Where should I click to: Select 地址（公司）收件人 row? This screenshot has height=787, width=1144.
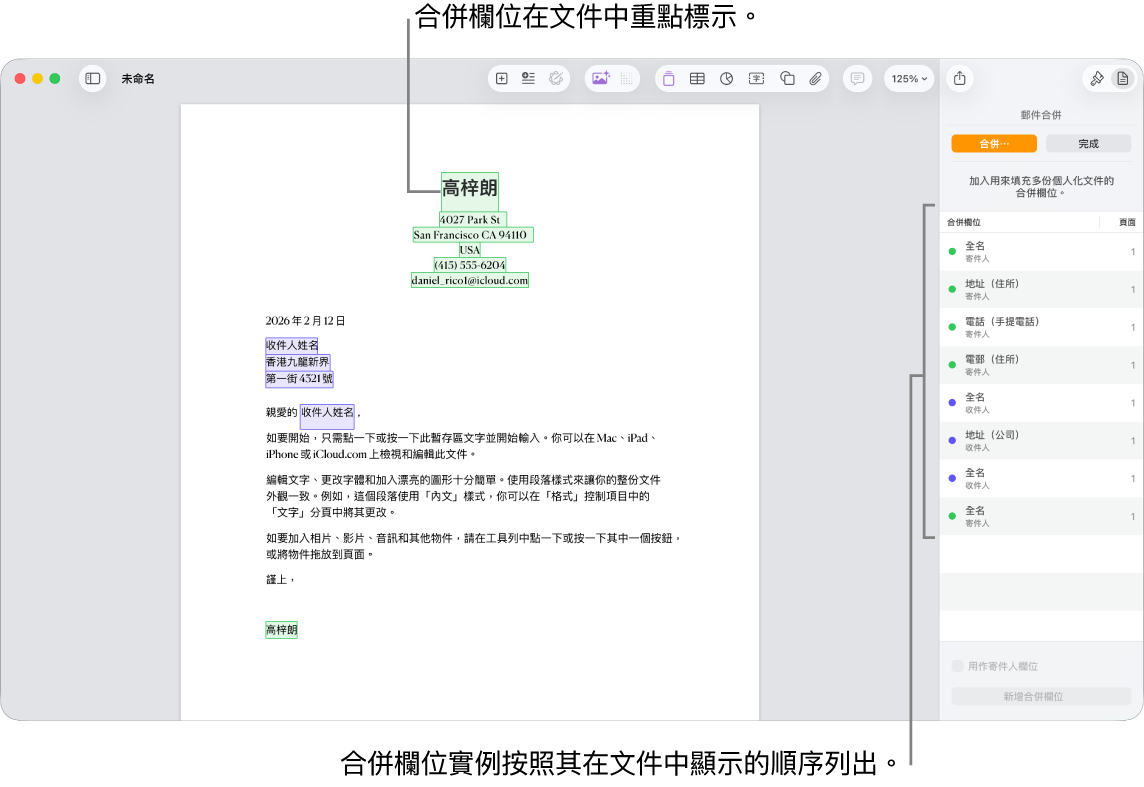[x=1041, y=441]
